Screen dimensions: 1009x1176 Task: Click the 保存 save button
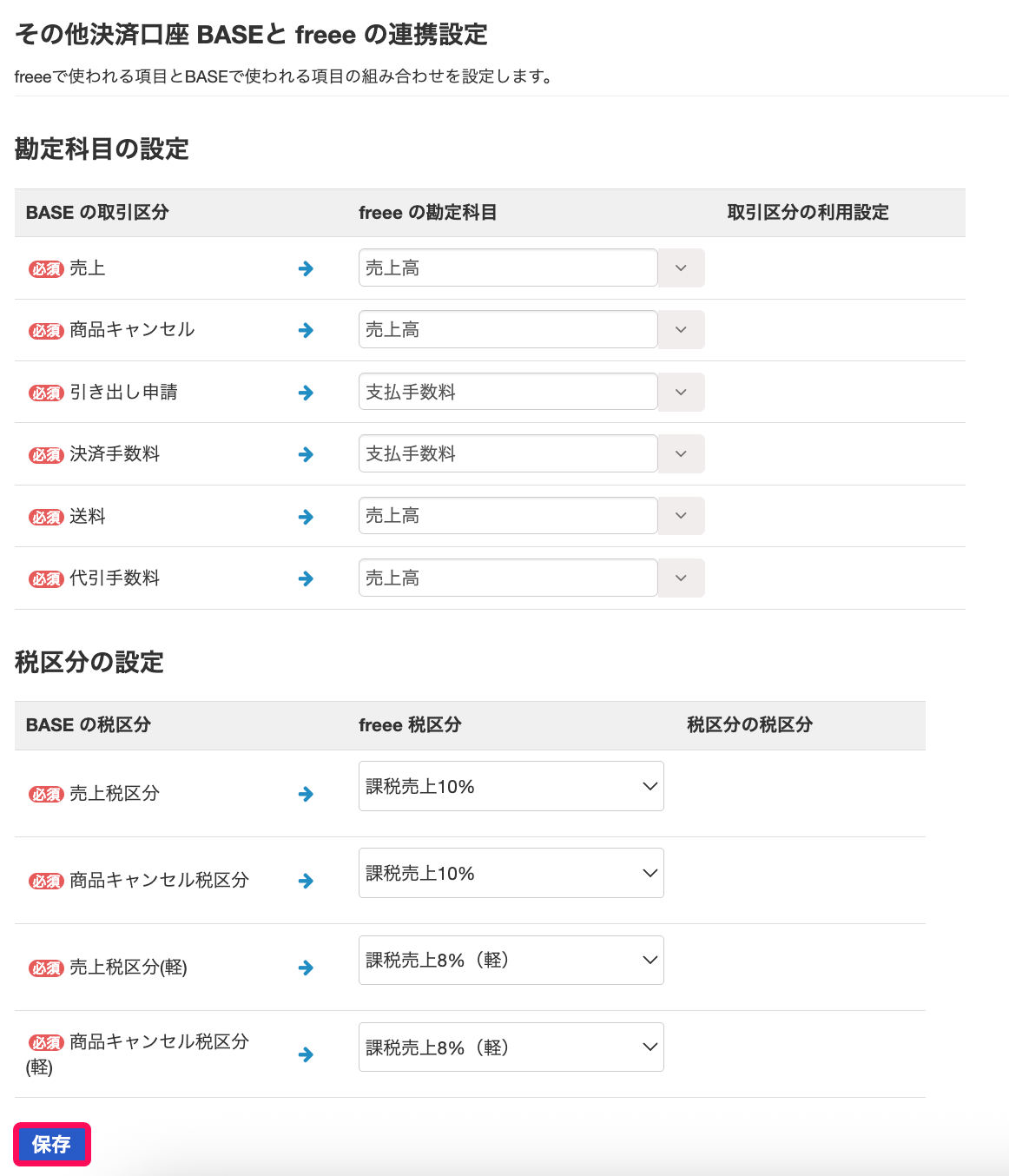tap(51, 1145)
